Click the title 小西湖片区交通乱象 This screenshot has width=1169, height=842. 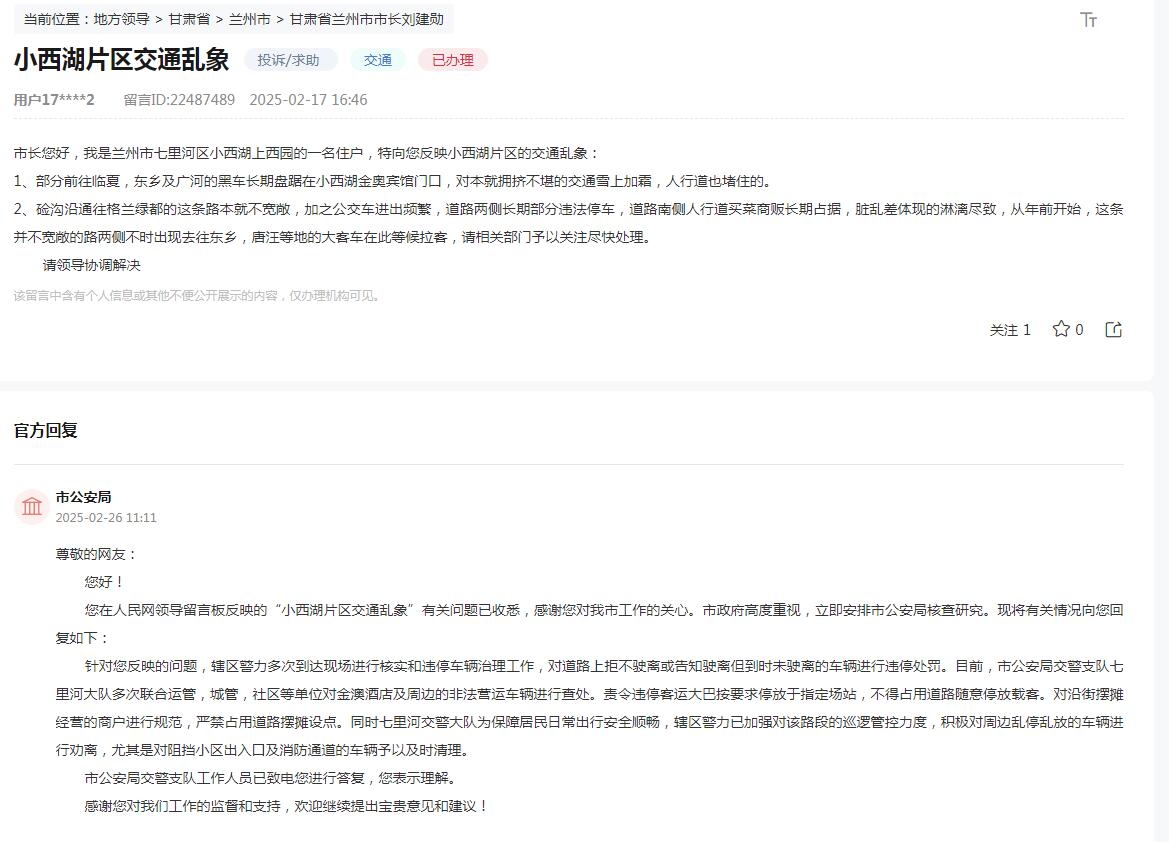(x=121, y=59)
